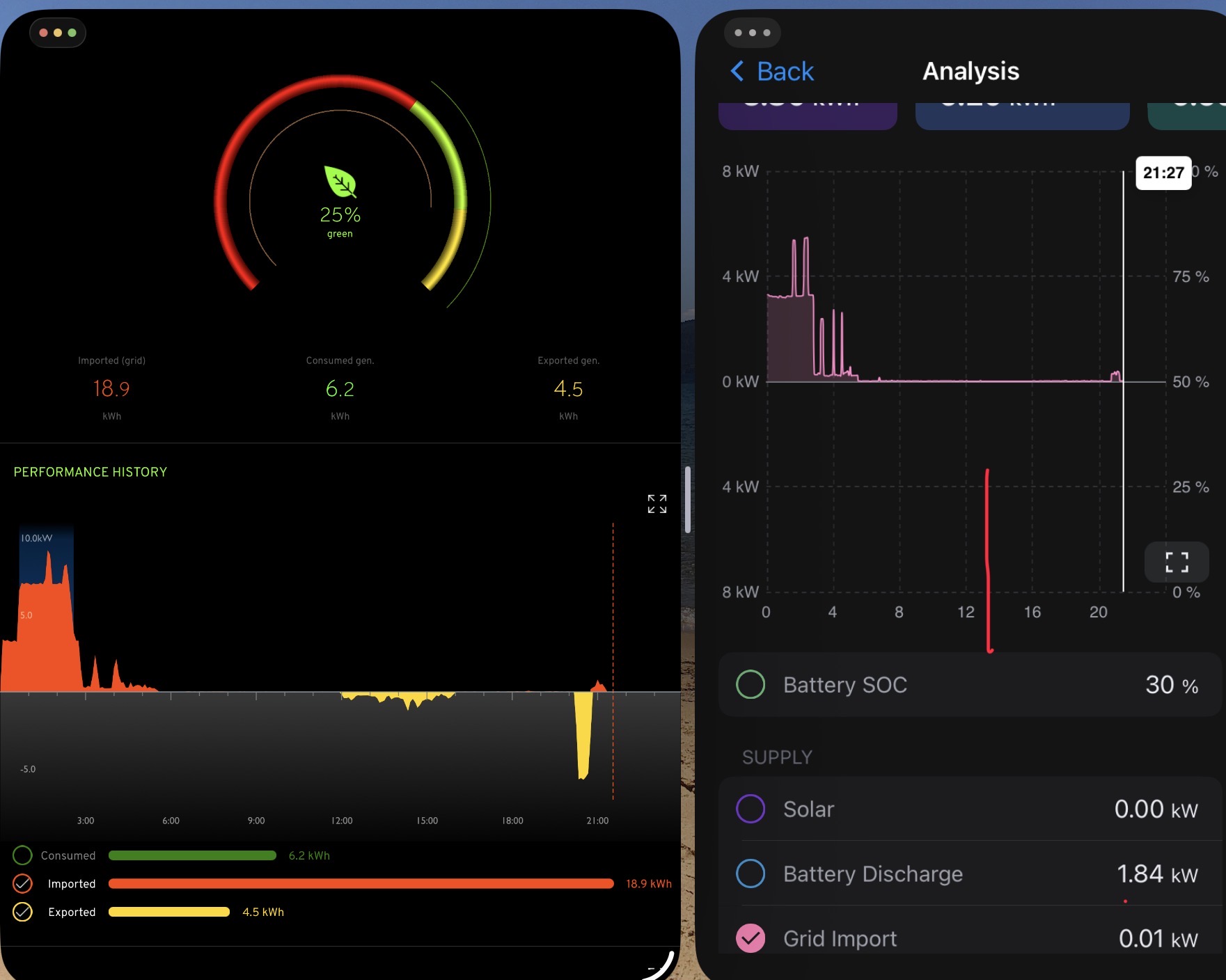Screen dimensions: 1226x980
Task: Click the left panel vertical scrollbar
Action: [x=687, y=499]
